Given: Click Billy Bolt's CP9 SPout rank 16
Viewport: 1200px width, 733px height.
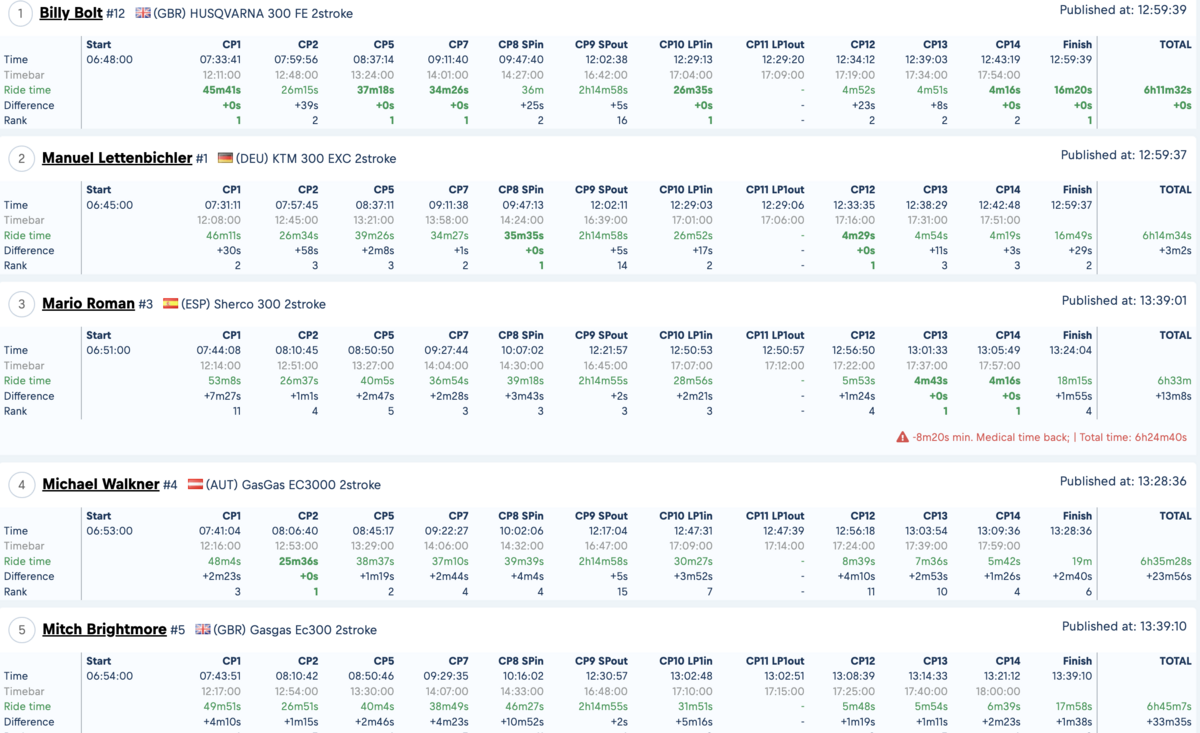Looking at the screenshot, I should click(x=622, y=120).
